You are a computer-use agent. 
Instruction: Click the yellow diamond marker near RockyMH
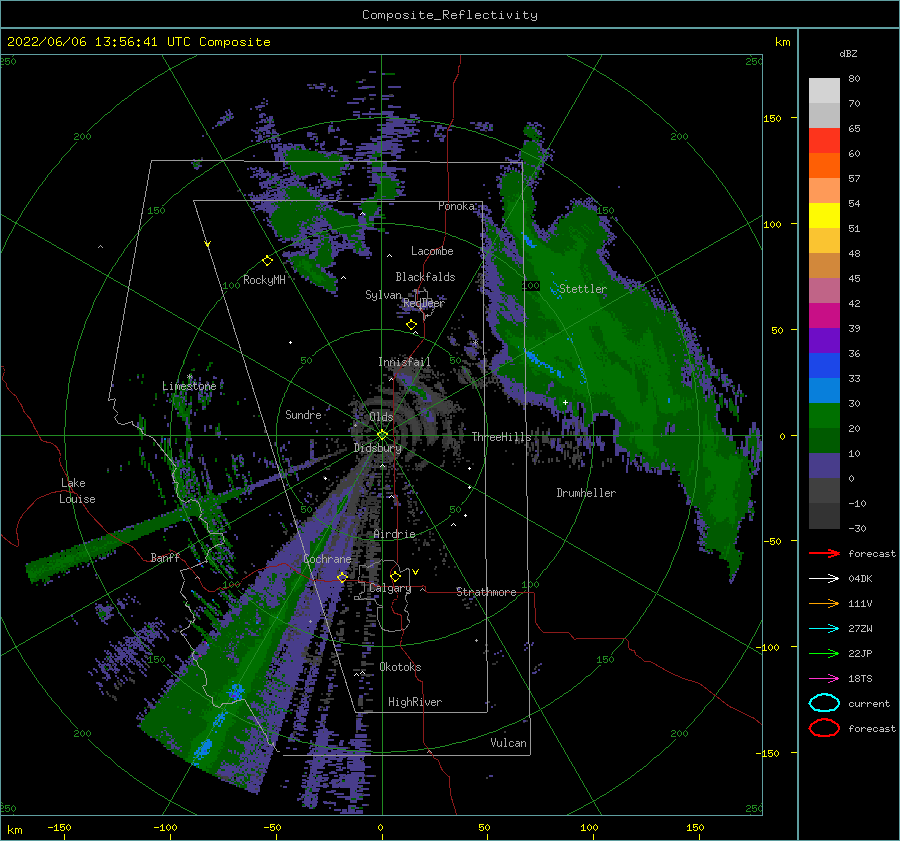click(267, 261)
